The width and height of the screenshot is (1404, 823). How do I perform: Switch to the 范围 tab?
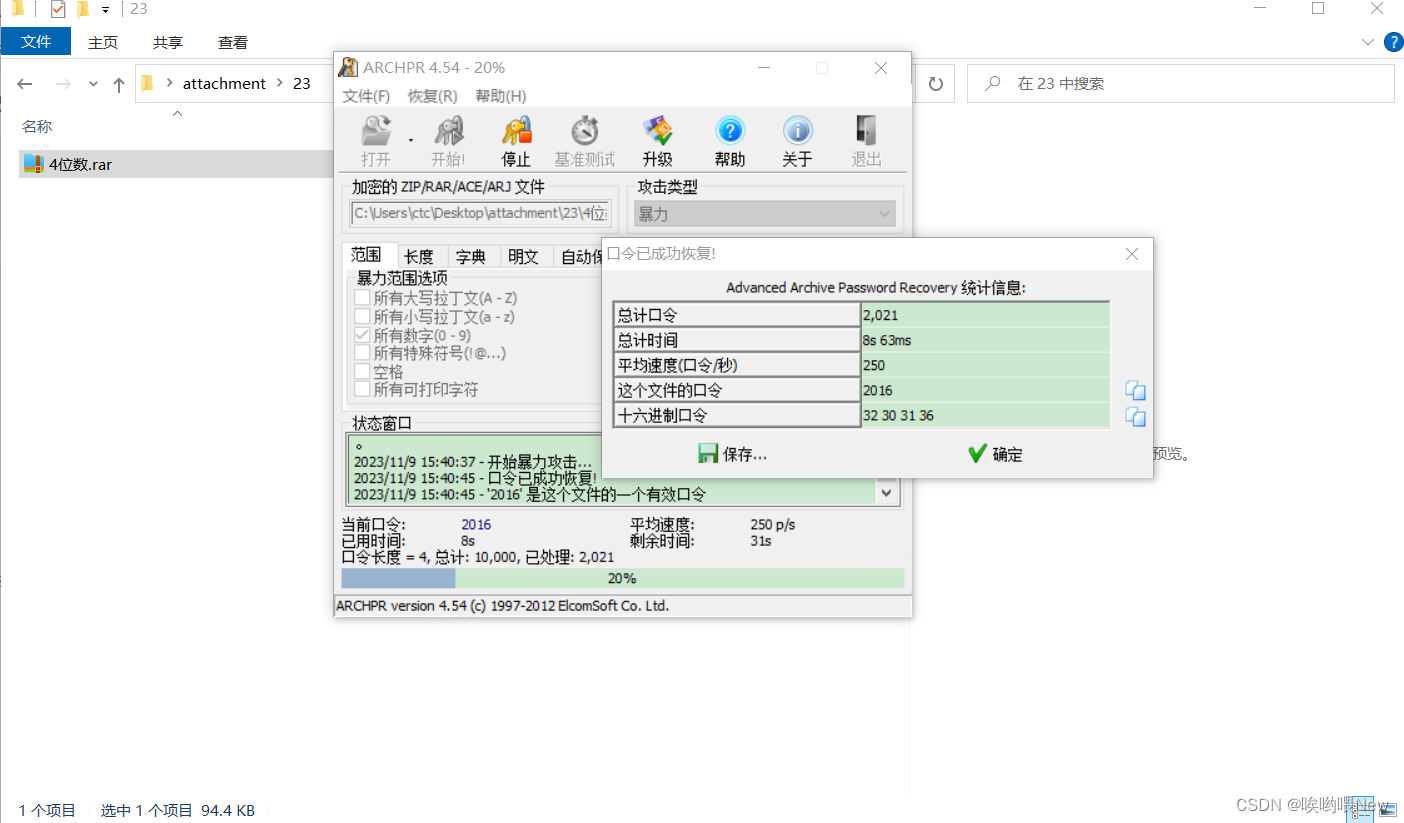pos(367,255)
